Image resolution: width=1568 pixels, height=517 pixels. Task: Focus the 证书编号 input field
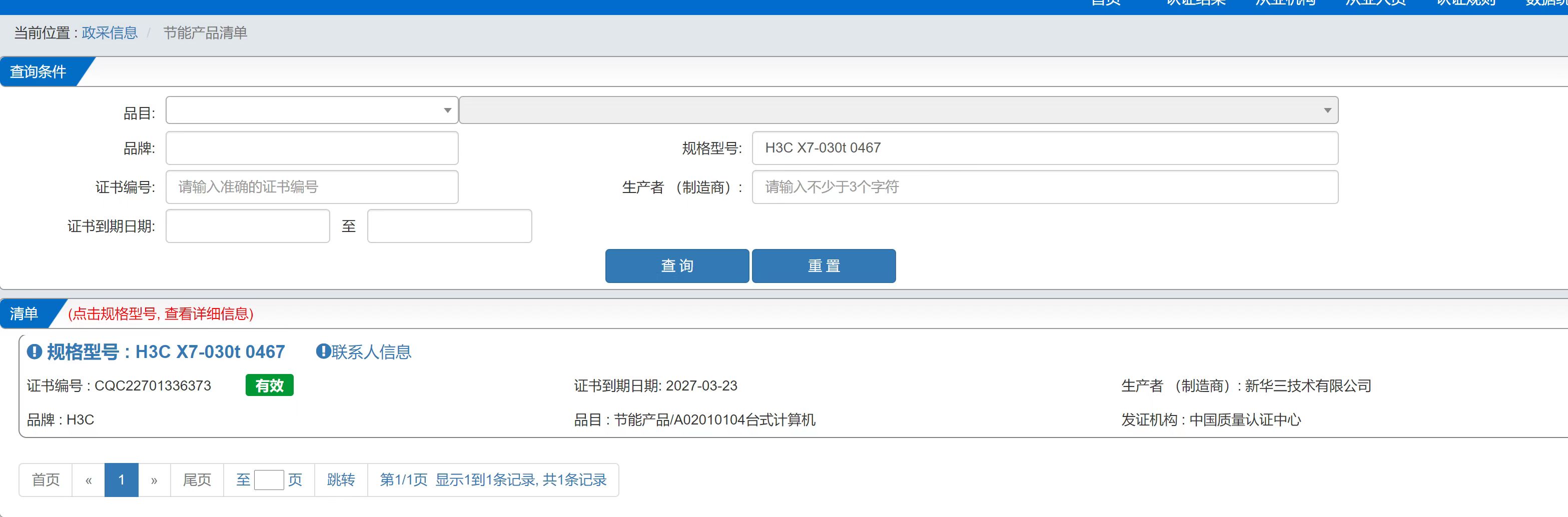312,186
